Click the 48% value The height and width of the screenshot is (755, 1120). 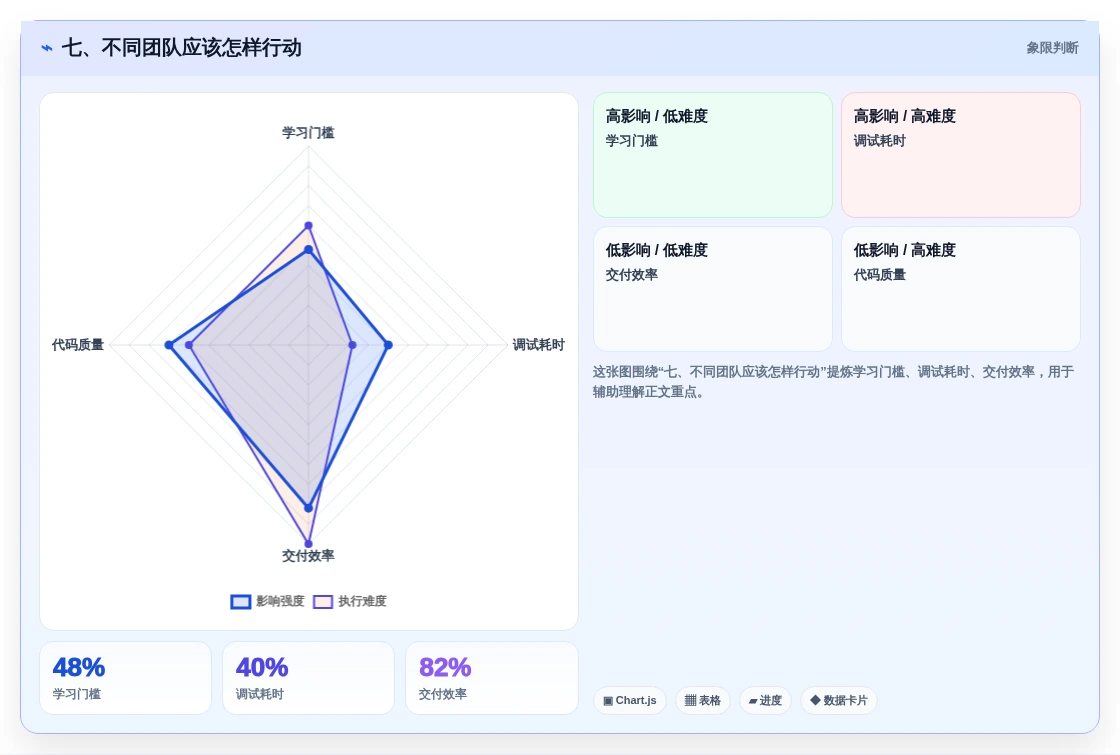pyautogui.click(x=79, y=667)
